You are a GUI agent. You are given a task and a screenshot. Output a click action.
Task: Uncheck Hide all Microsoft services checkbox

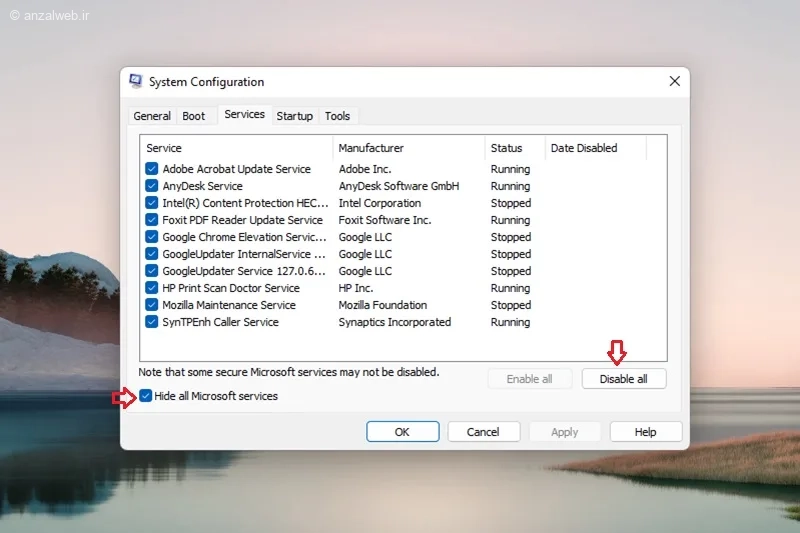tap(146, 396)
